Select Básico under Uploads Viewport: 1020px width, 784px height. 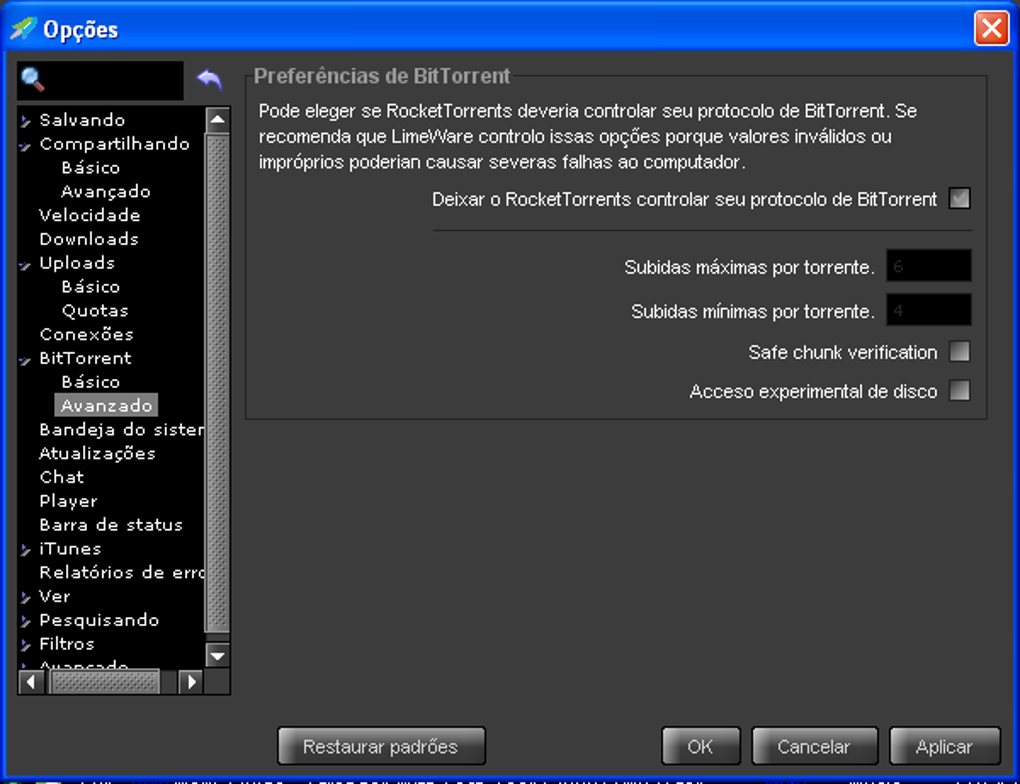point(90,286)
